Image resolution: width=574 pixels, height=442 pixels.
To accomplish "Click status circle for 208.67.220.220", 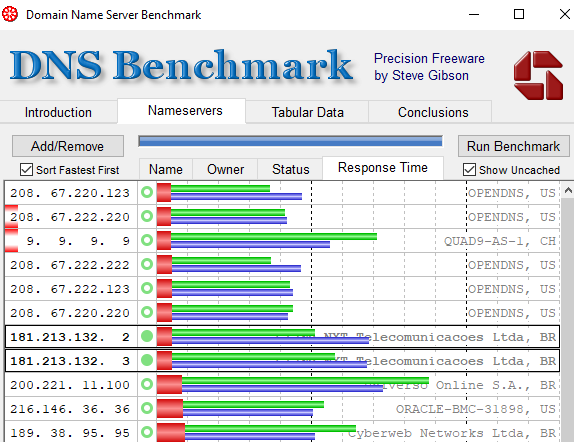I will (x=147, y=312).
